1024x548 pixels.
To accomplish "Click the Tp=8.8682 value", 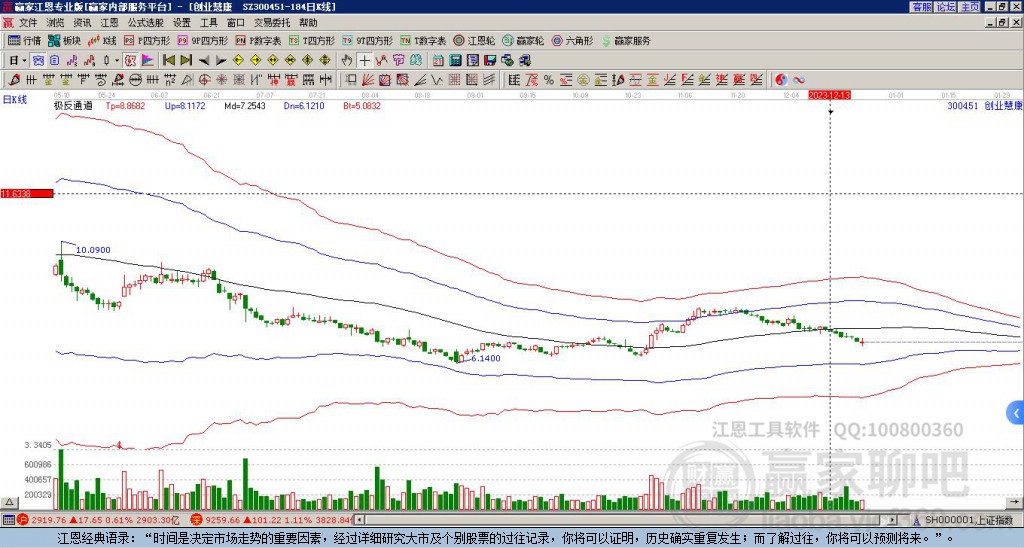I will click(x=127, y=105).
